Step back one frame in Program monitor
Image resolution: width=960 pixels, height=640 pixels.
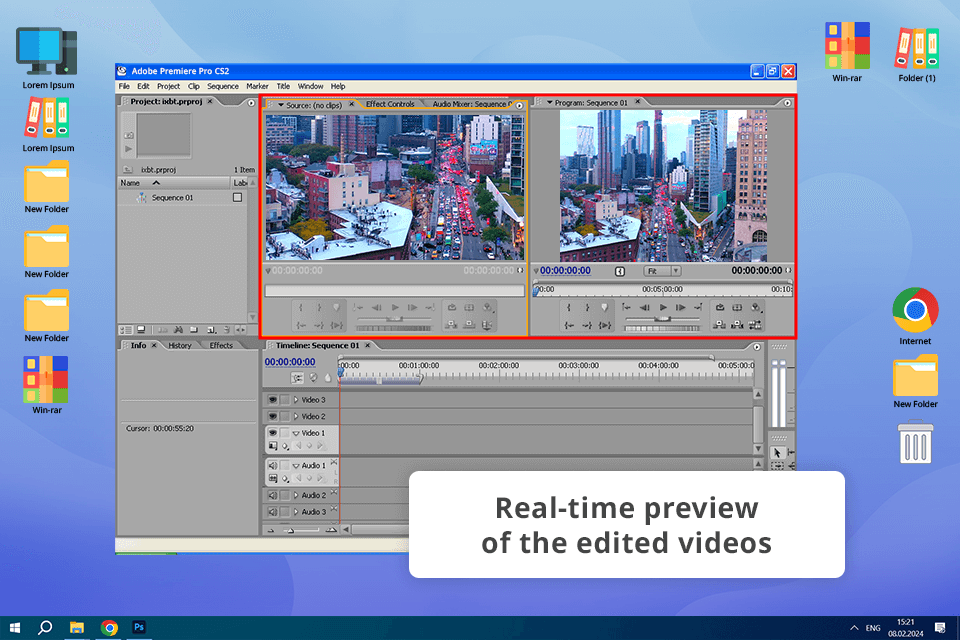coord(645,307)
